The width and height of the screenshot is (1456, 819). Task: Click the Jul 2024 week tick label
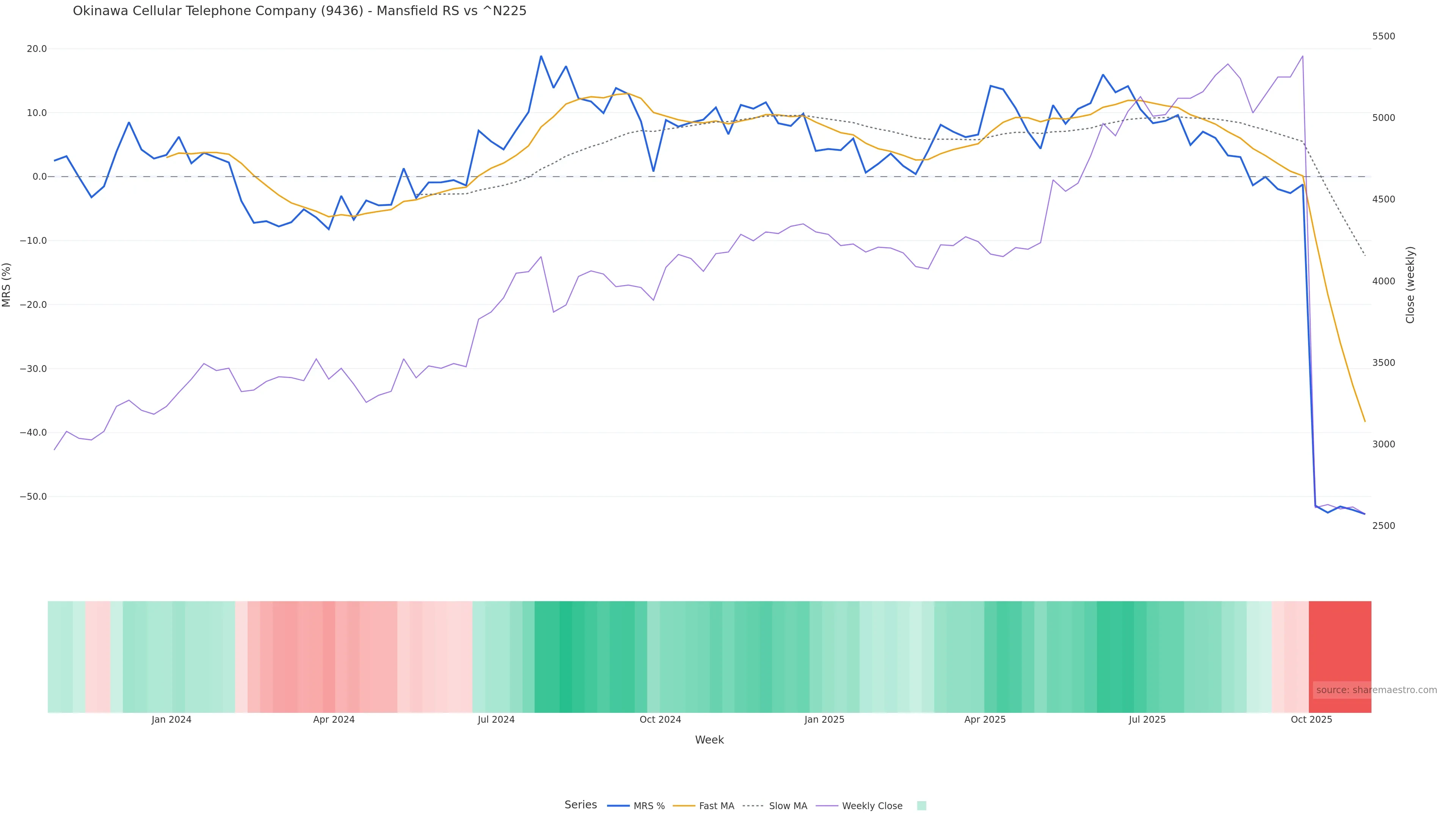click(496, 720)
